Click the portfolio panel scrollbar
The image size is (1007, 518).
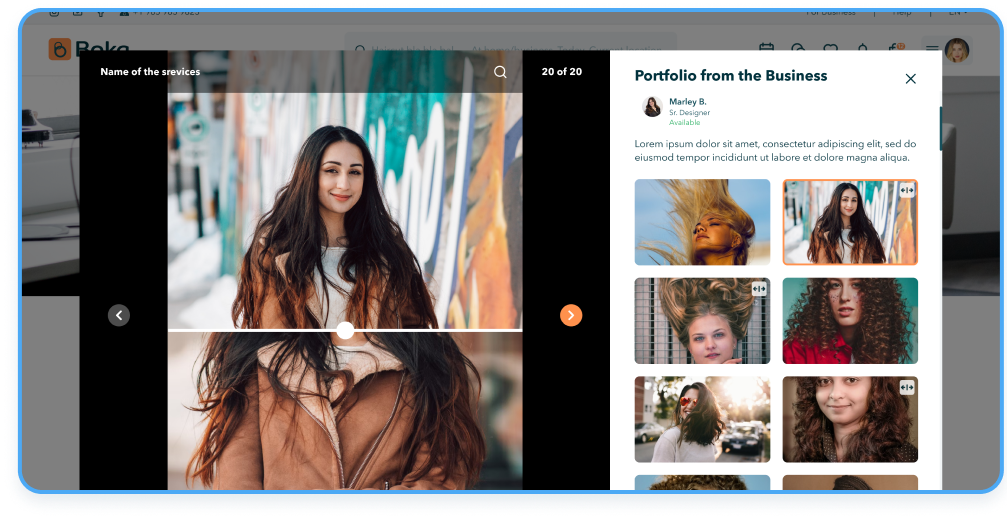pyautogui.click(x=941, y=128)
